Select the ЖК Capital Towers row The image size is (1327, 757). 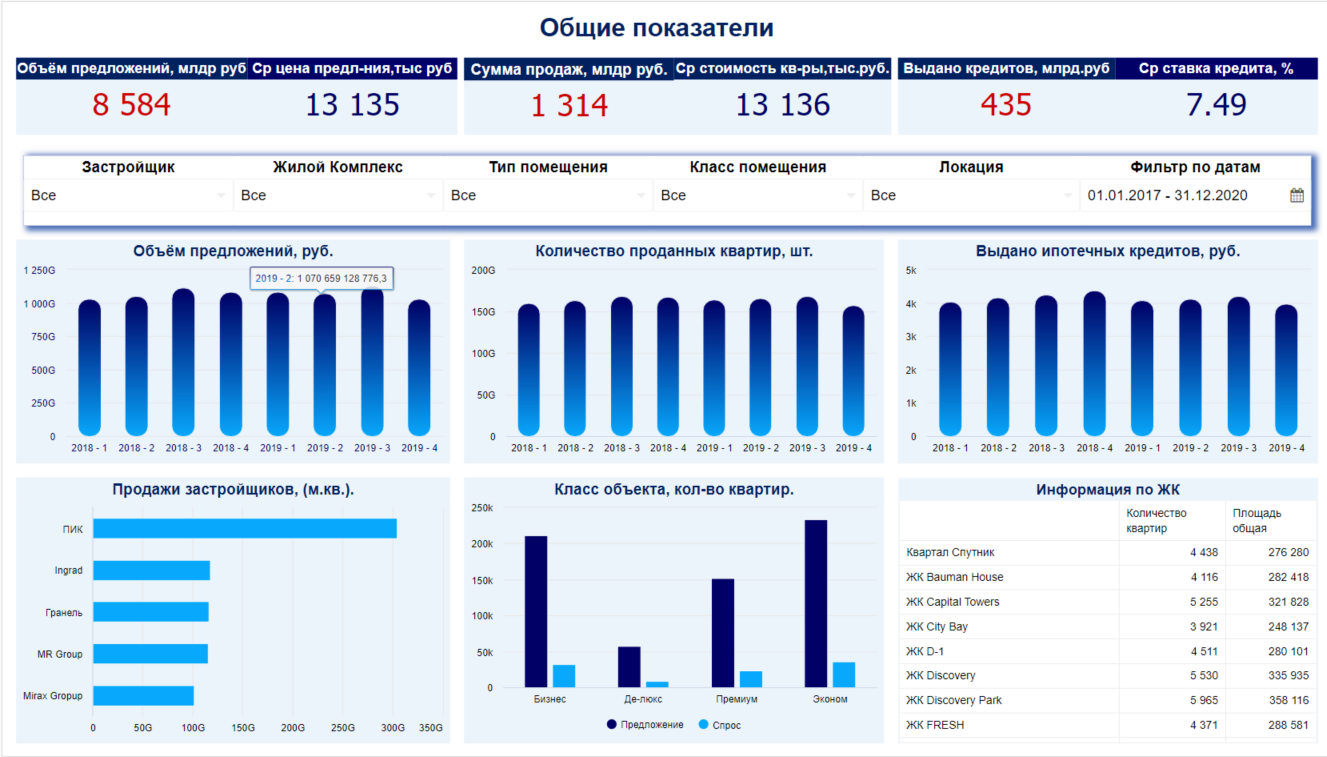click(x=1108, y=602)
